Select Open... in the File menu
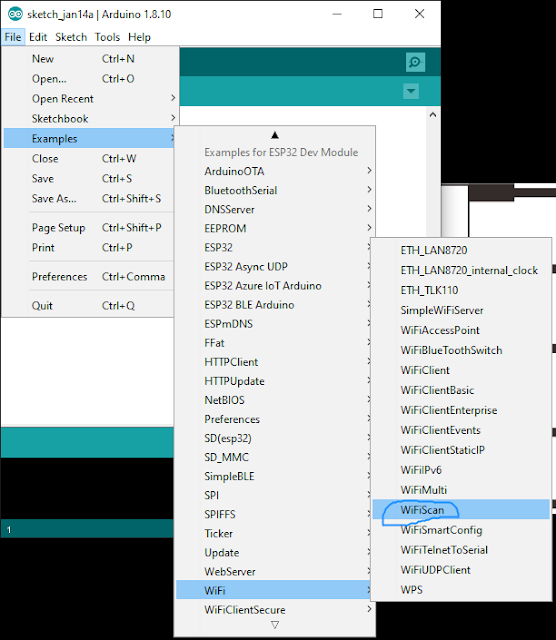Screen dimensions: 556x640 91,79
